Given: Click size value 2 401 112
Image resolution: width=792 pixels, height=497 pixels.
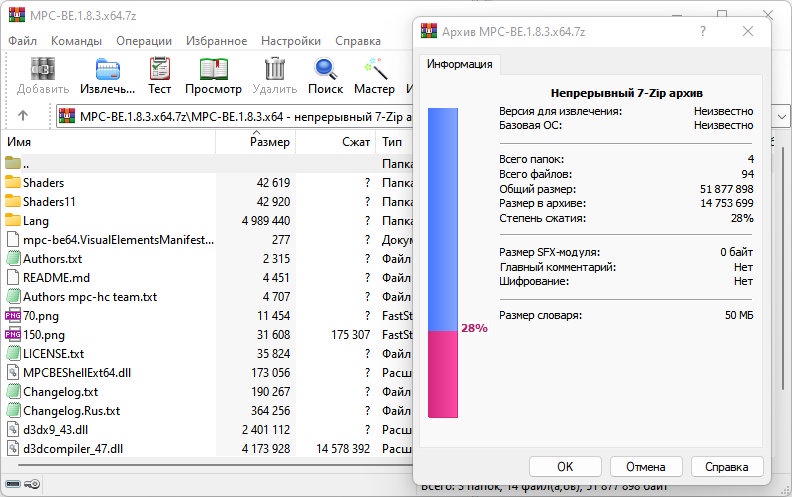Looking at the screenshot, I should (266, 430).
